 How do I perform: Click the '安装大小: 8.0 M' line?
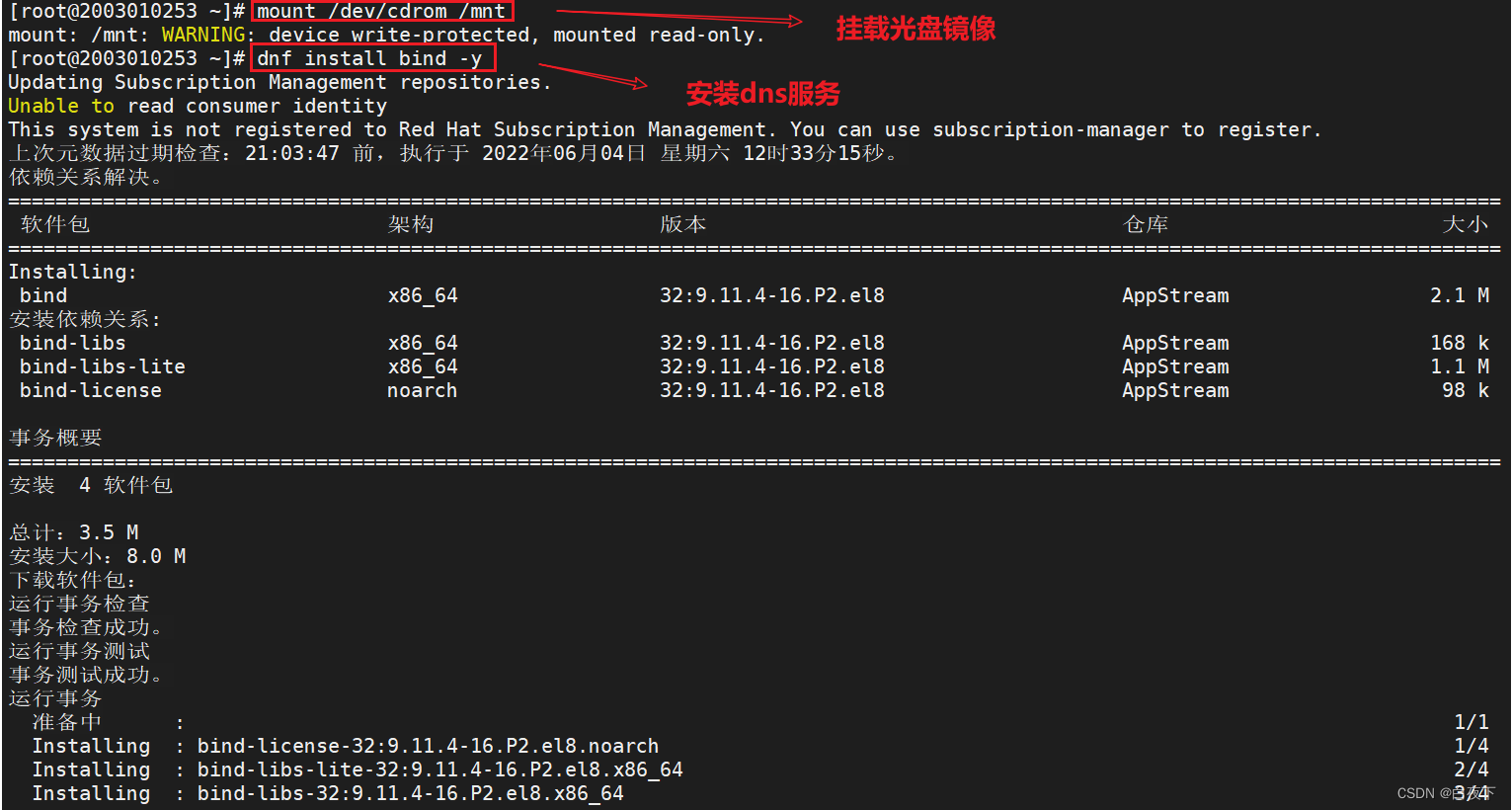coord(98,556)
